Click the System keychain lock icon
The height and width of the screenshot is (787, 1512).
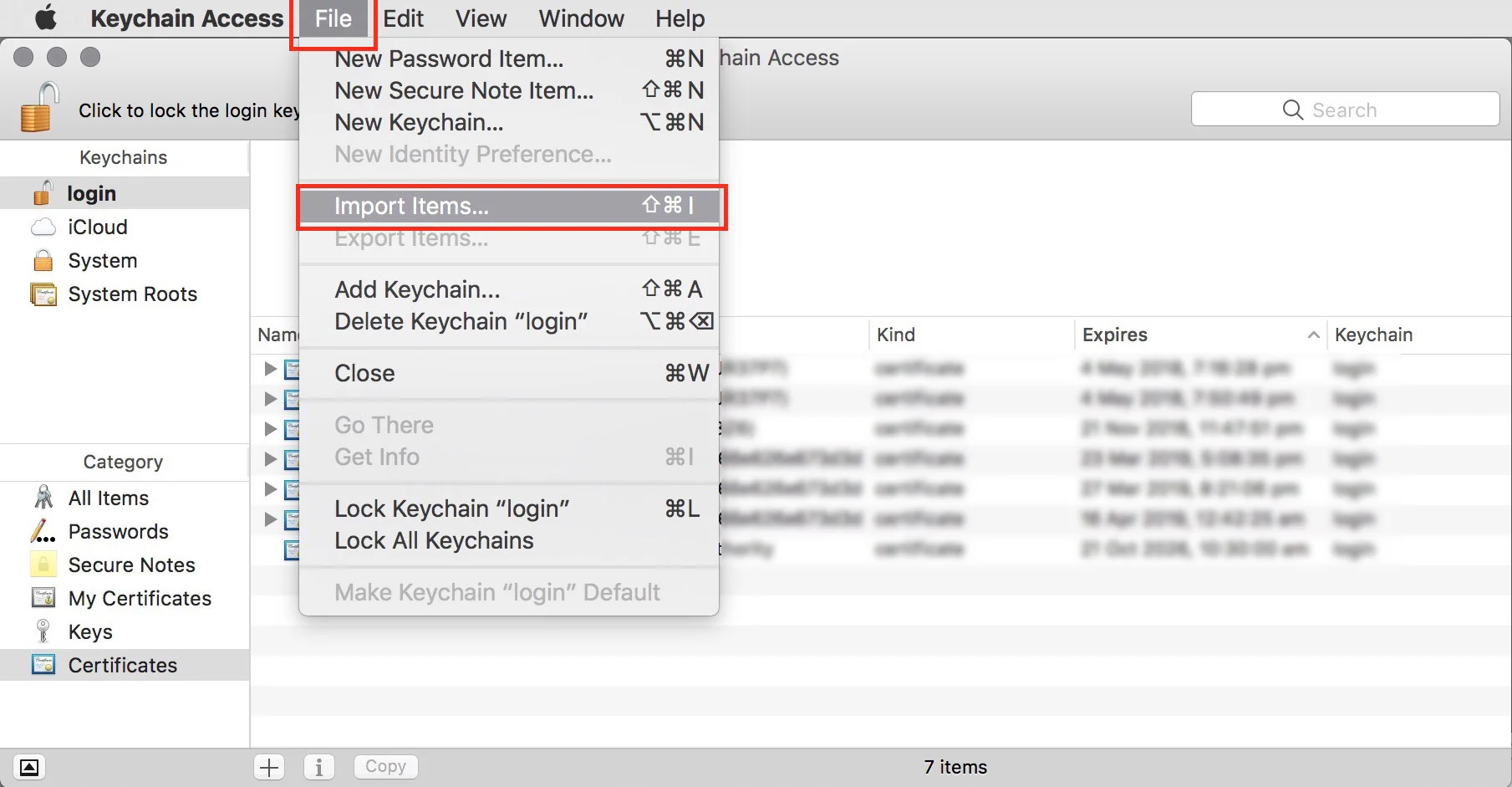[x=43, y=260]
